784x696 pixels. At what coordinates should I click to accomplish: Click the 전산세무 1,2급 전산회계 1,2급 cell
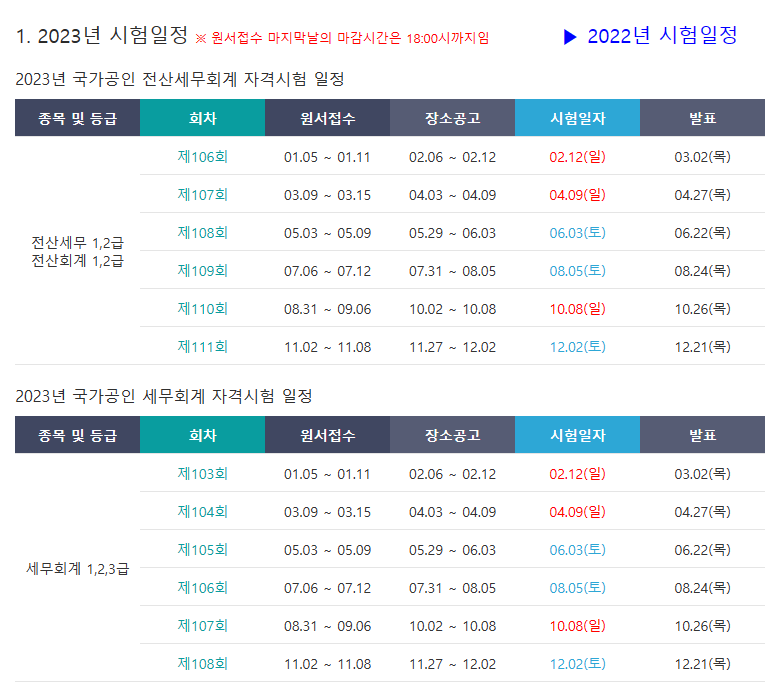(x=78, y=252)
